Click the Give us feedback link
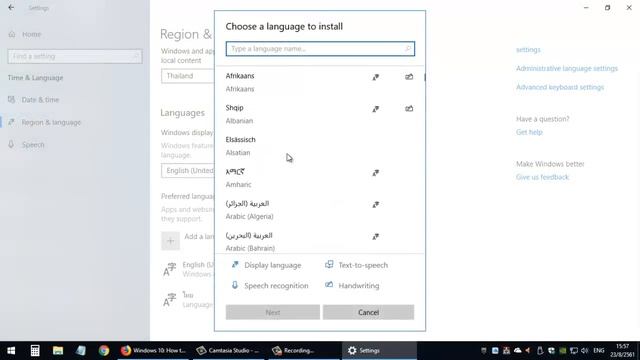 542,177
